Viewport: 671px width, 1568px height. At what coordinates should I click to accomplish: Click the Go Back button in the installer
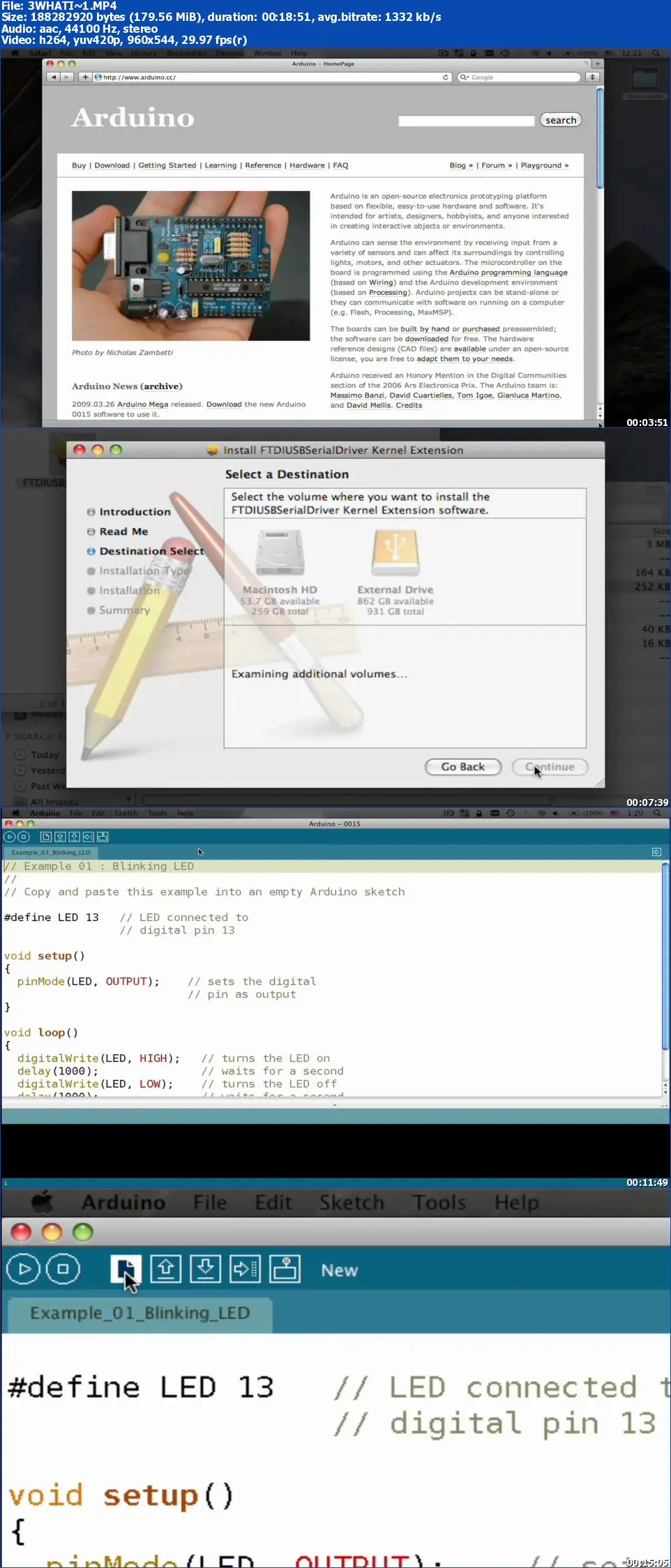point(463,767)
